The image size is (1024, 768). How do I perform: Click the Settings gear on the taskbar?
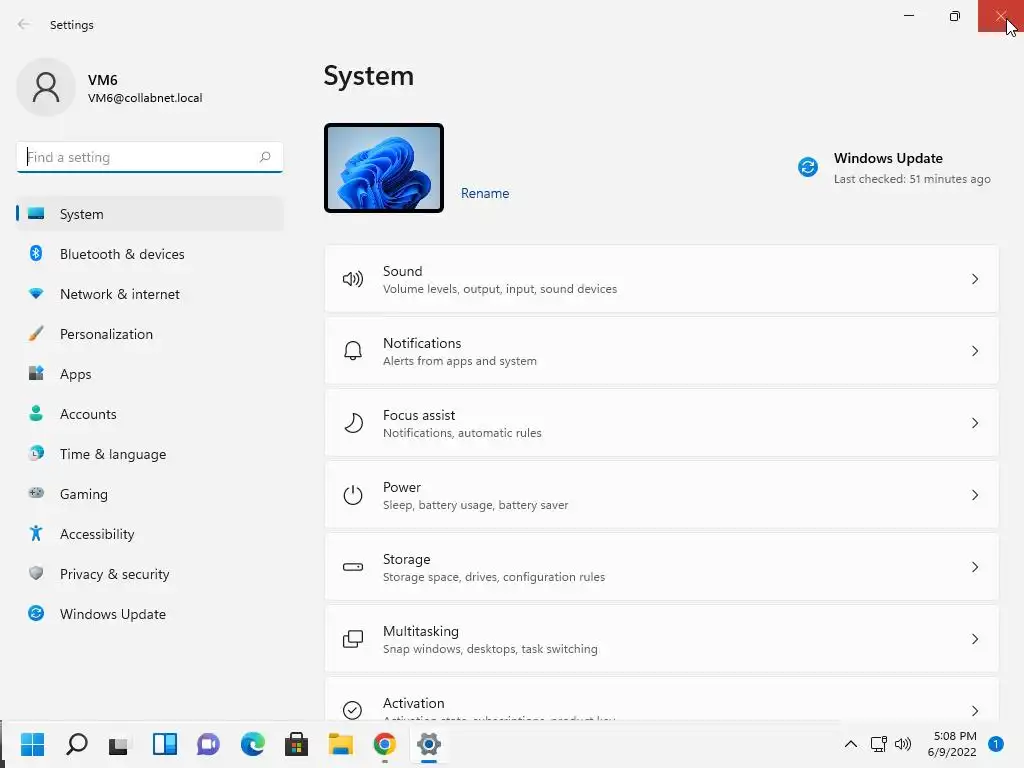coord(429,744)
